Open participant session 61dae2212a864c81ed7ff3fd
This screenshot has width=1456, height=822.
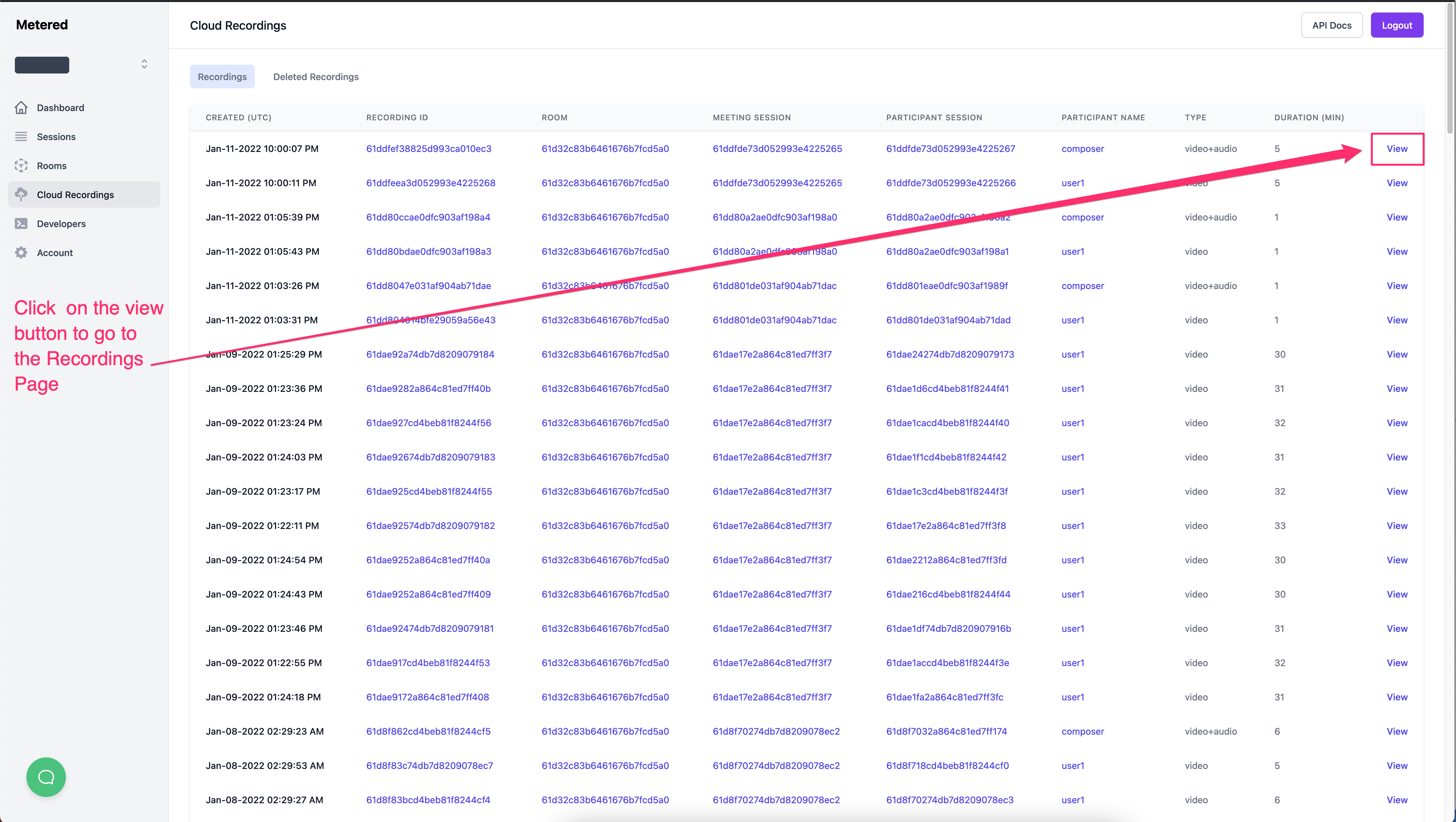[x=946, y=560]
